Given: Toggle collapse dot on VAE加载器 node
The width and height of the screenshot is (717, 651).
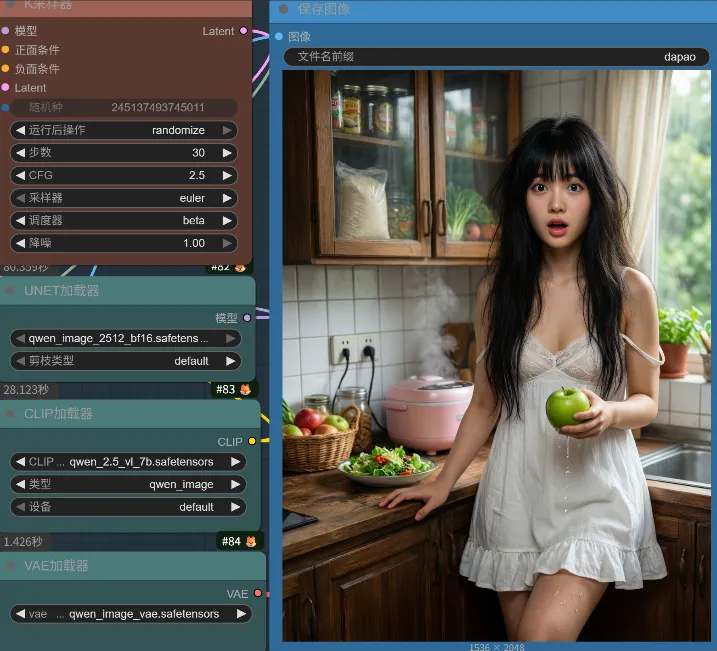Looking at the screenshot, I should (12, 566).
